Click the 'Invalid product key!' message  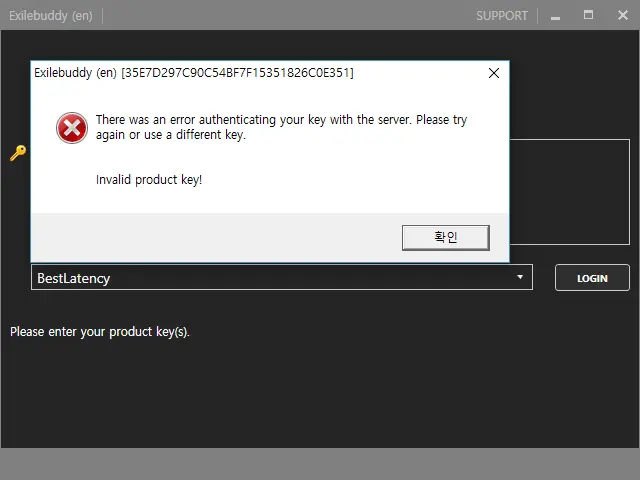tap(149, 180)
